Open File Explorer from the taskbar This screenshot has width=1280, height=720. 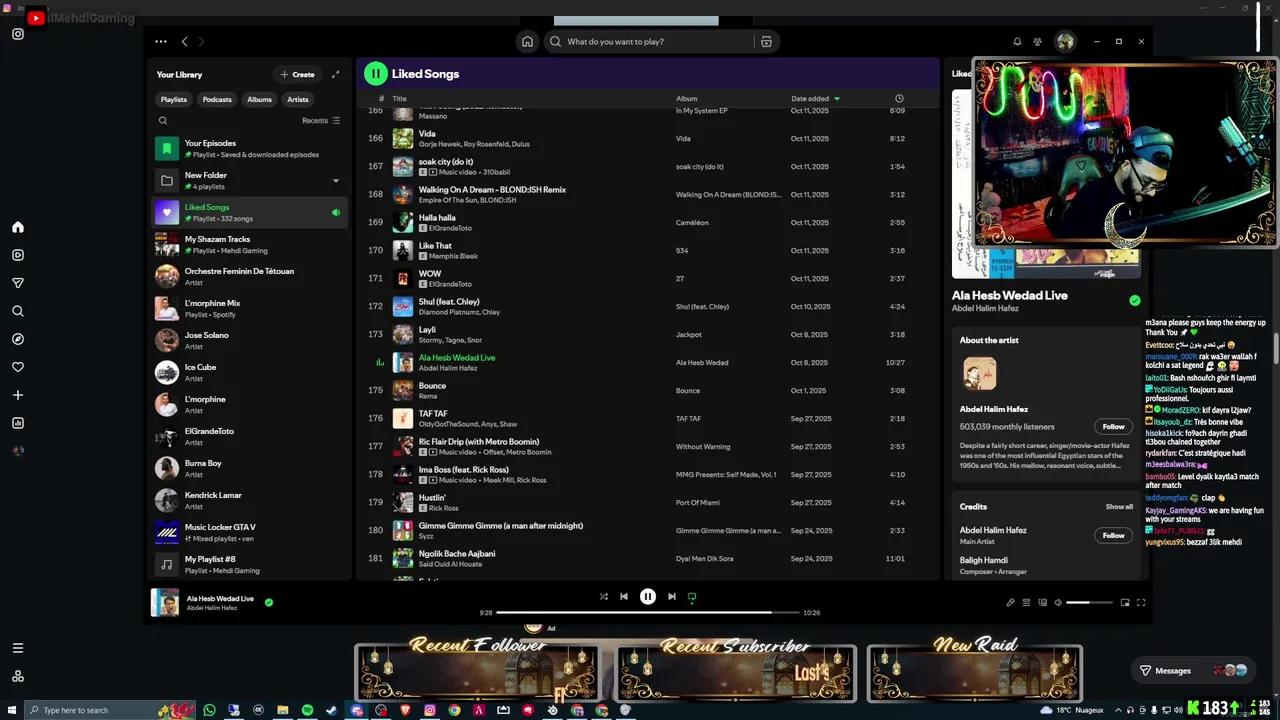[283, 710]
